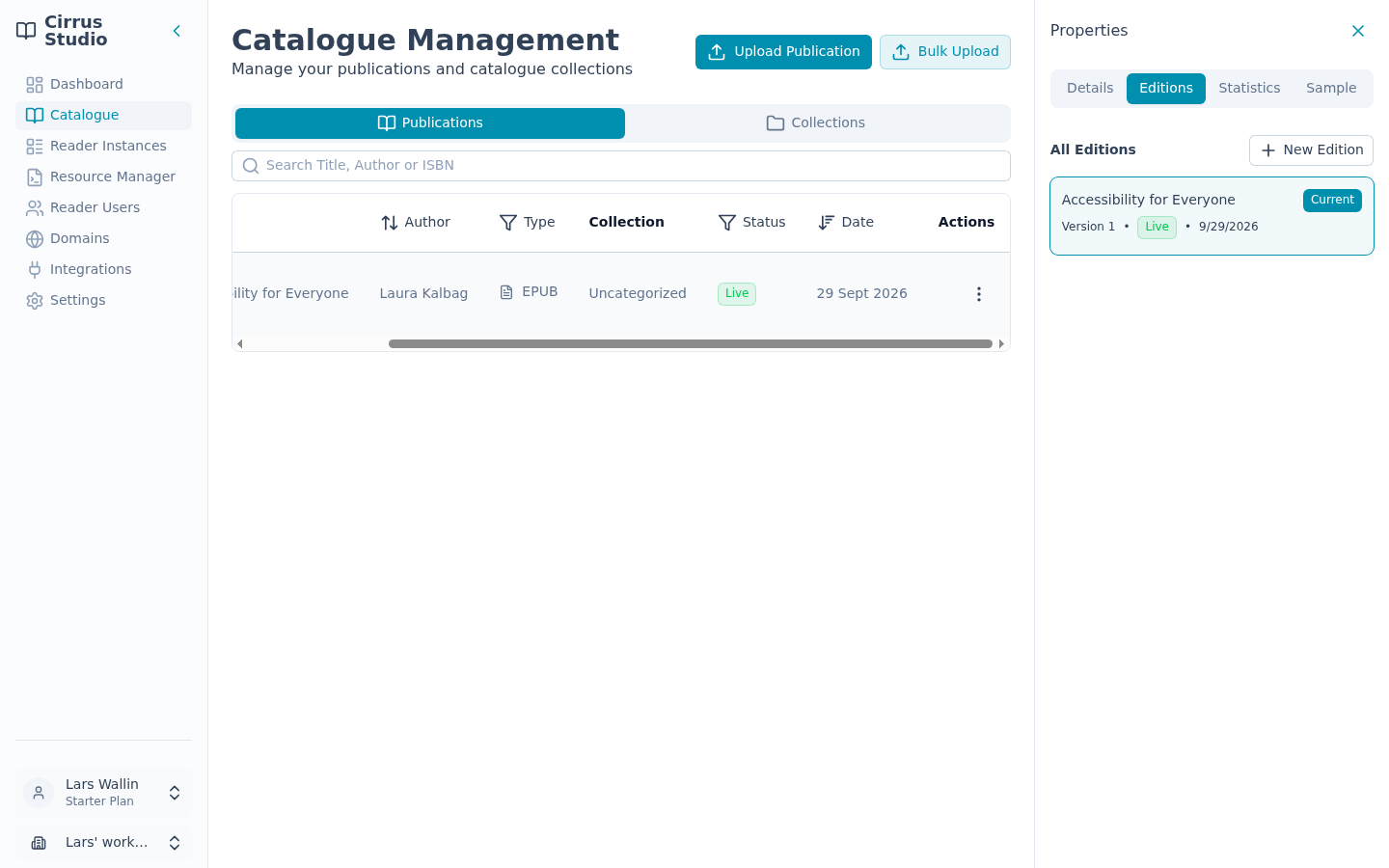Open the Status filter
This screenshot has height=868, width=1389.
pyautogui.click(x=752, y=223)
